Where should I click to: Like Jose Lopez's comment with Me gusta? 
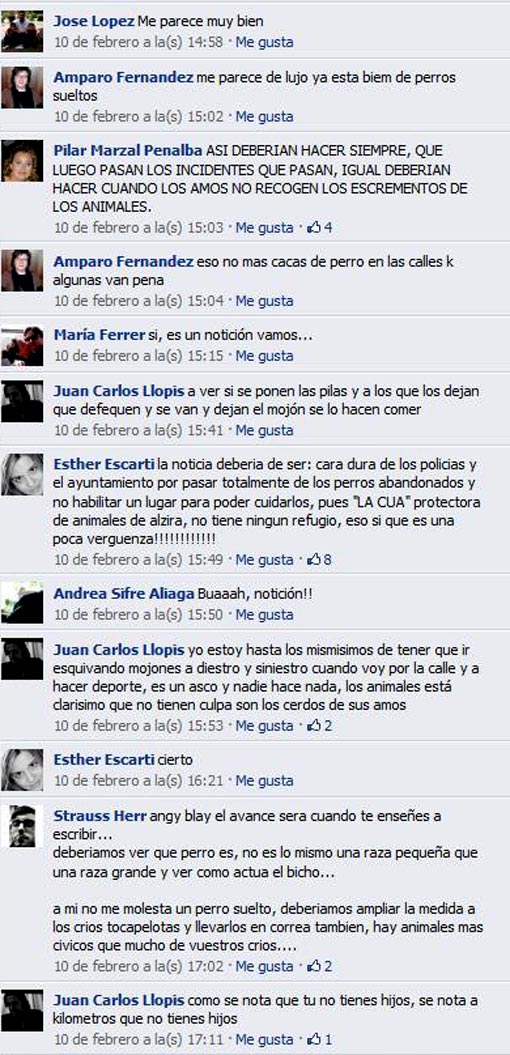[264, 42]
